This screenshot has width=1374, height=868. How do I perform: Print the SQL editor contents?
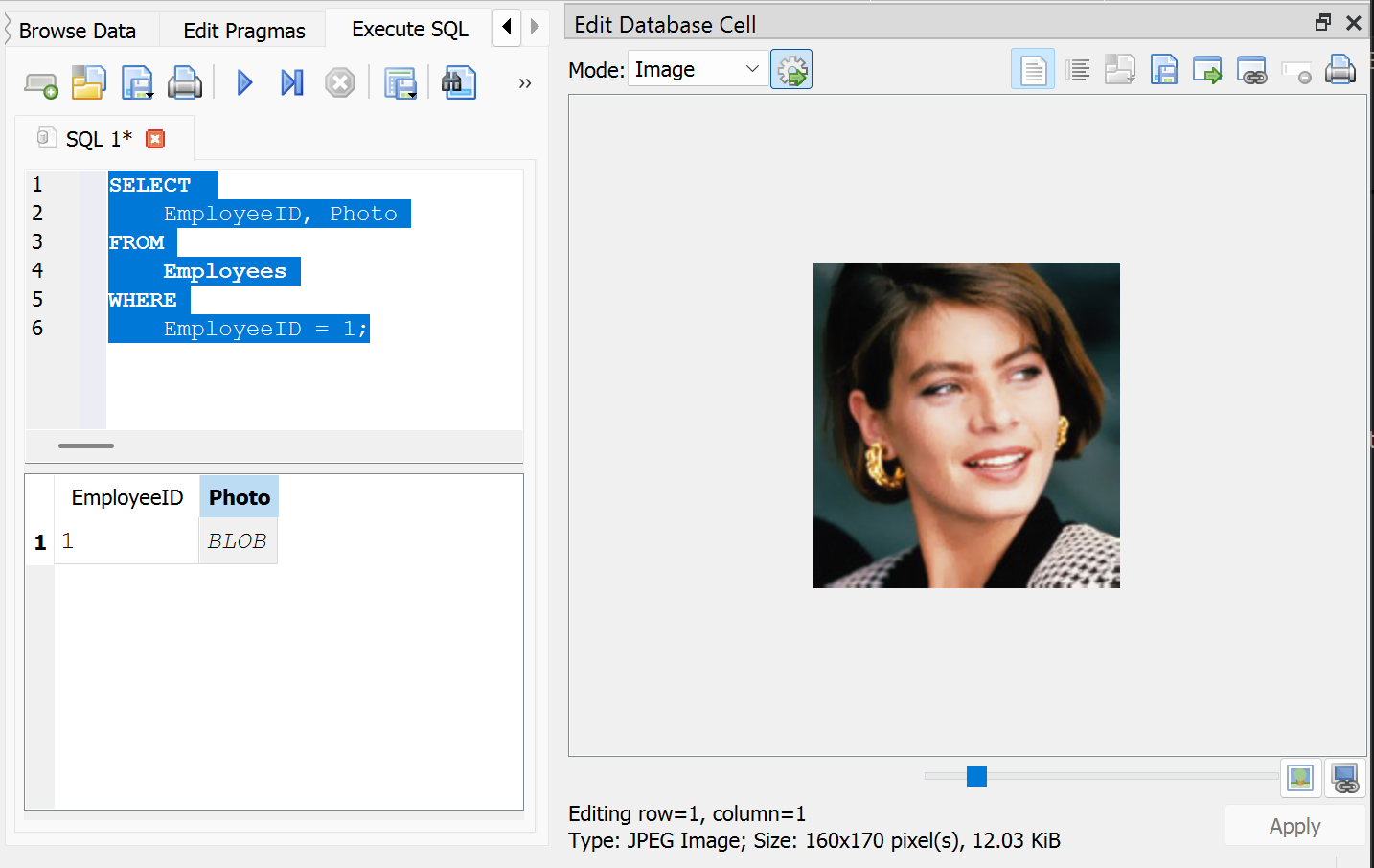point(184,84)
